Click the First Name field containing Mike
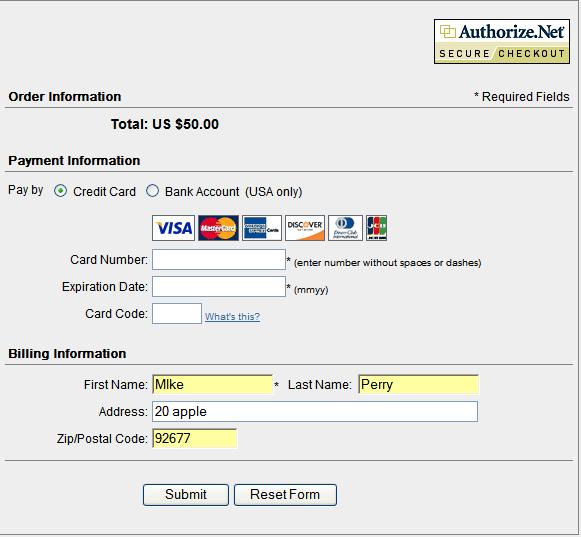Image resolution: width=581 pixels, height=537 pixels. pos(212,384)
